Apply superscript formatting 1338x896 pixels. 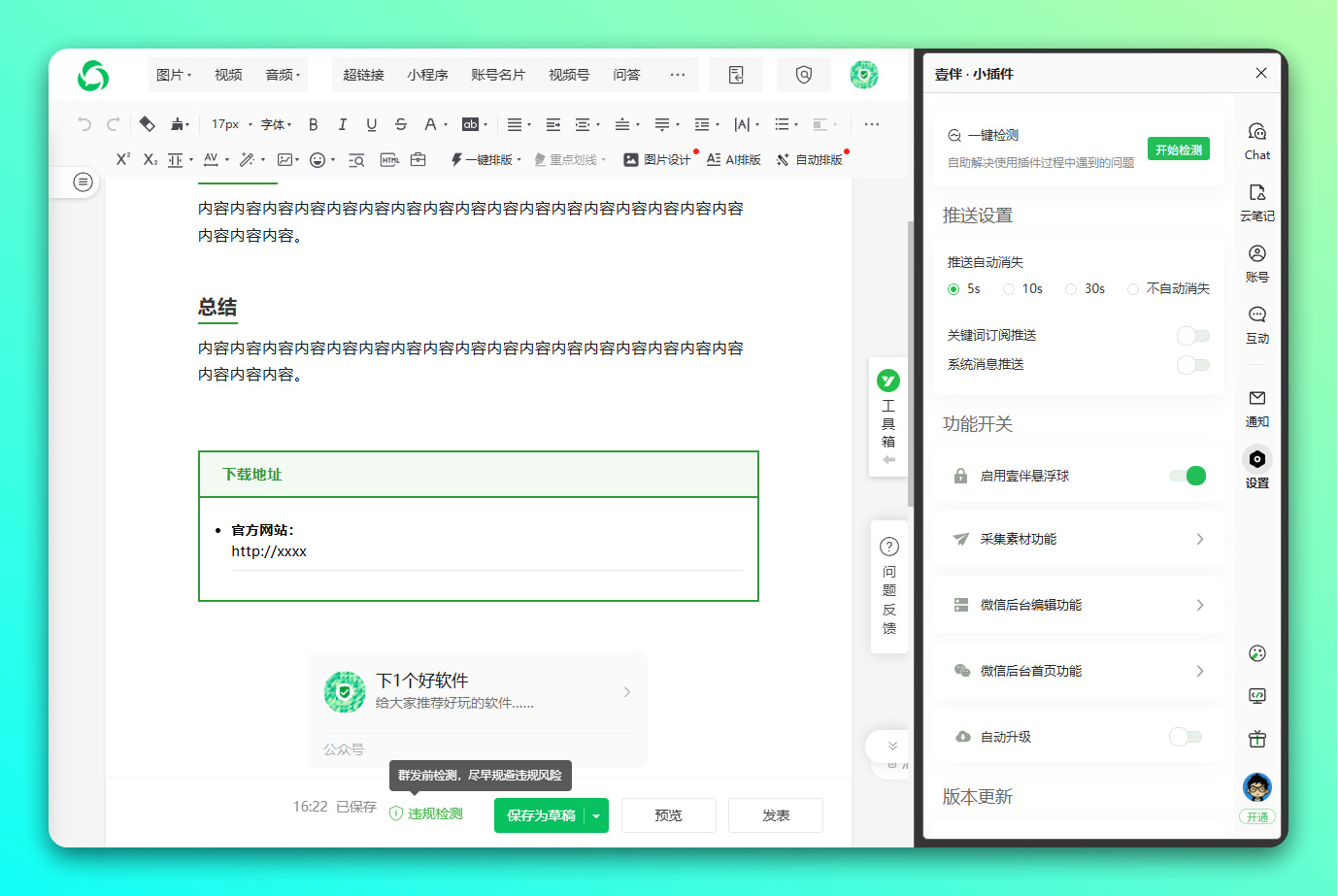[122, 159]
